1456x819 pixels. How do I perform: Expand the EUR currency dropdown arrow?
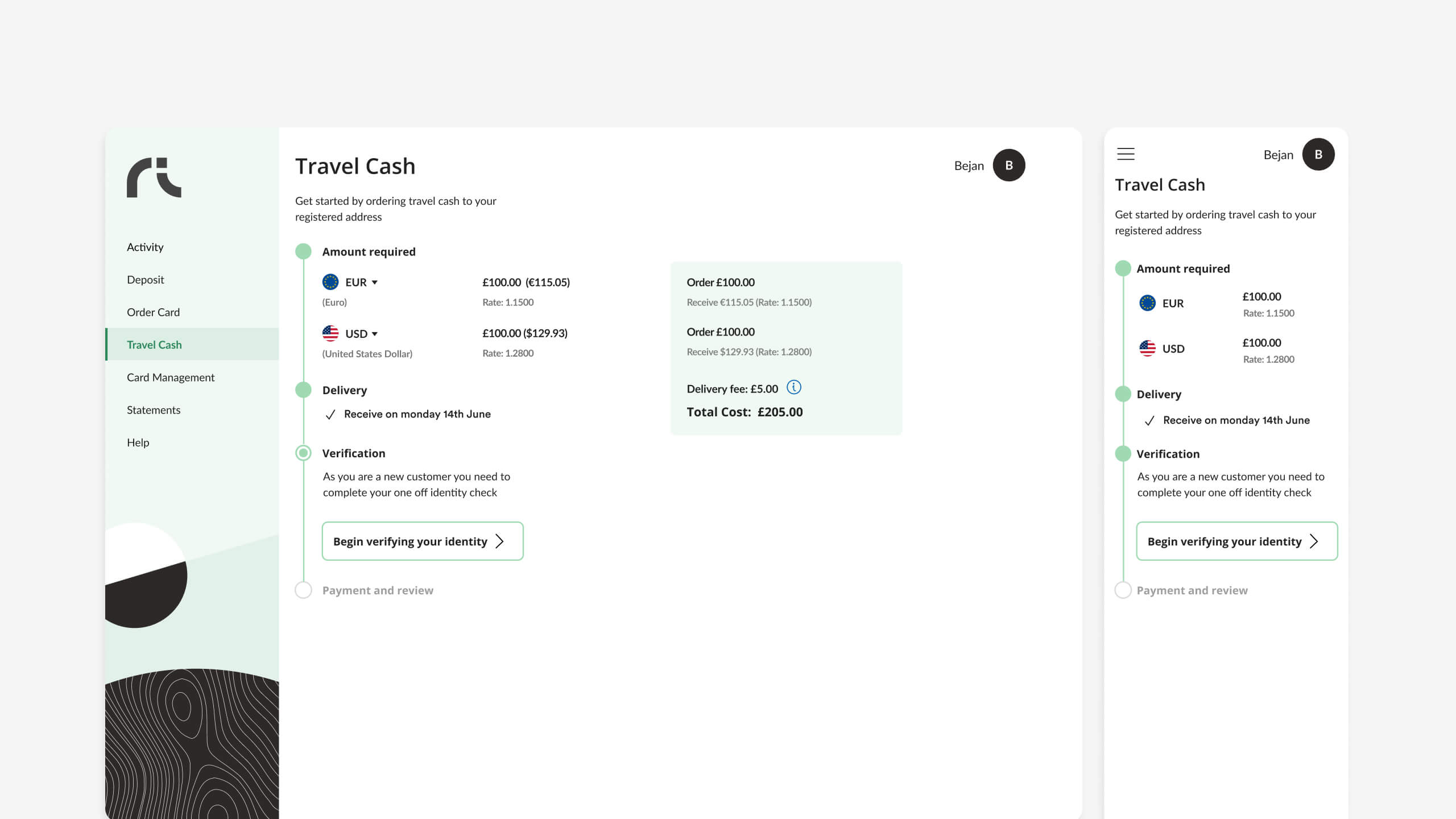[x=375, y=283]
